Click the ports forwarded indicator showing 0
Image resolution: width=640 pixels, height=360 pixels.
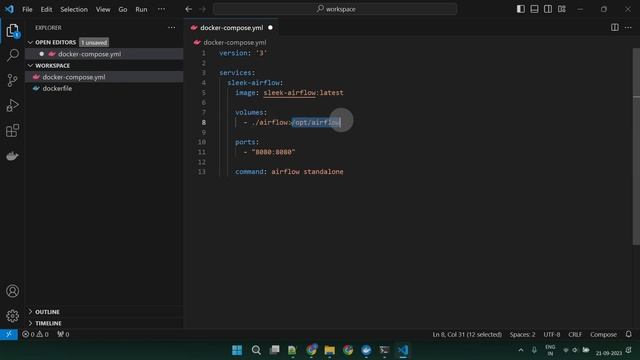63,334
